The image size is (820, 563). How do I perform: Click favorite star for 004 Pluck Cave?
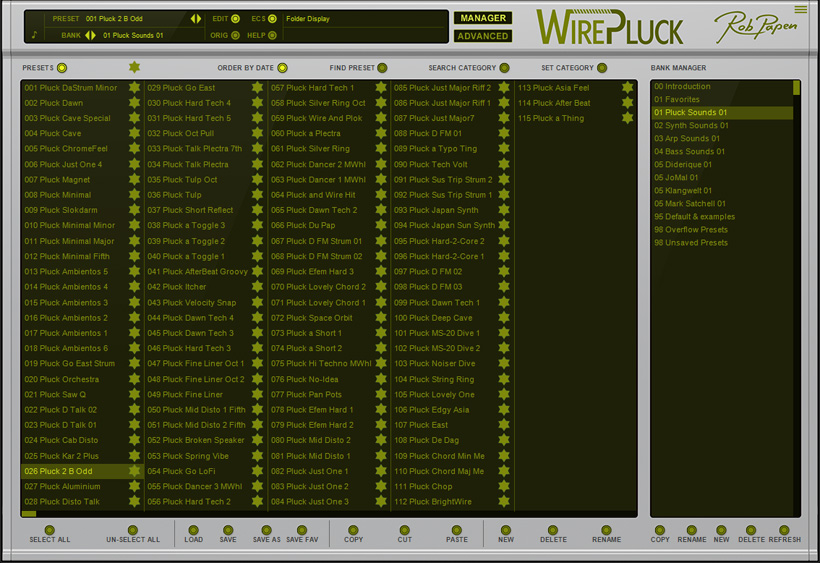134,133
